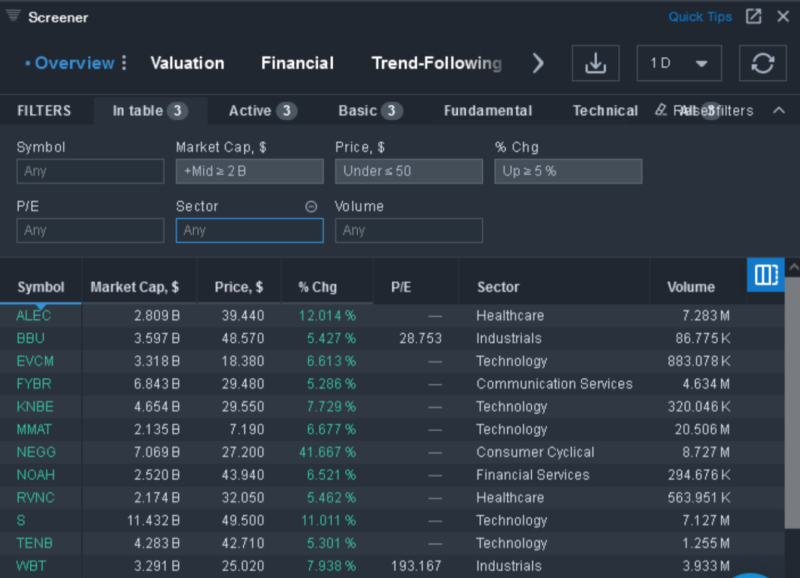The width and height of the screenshot is (800, 578).
Task: Collapse the filters panel
Action: 779,110
